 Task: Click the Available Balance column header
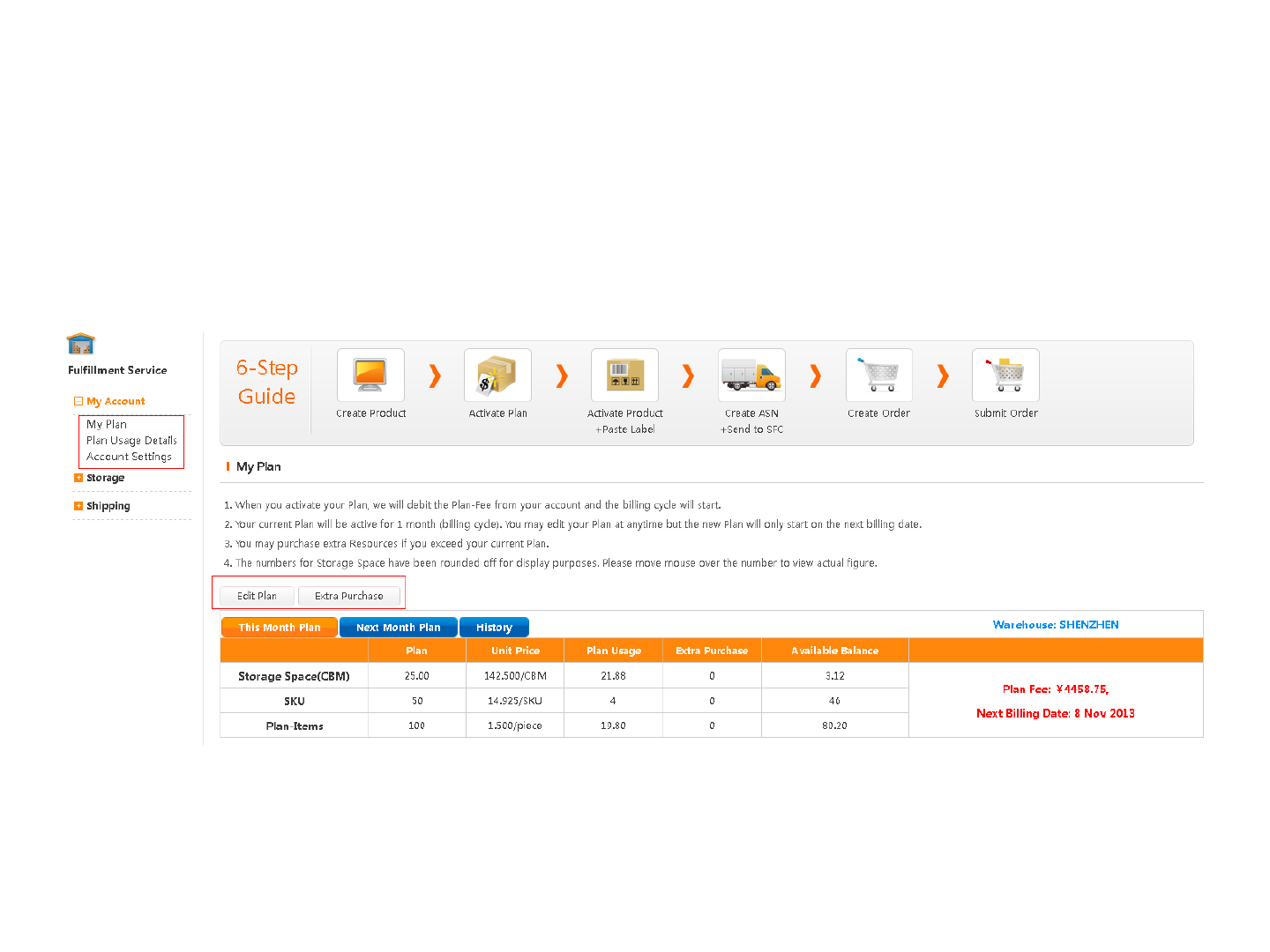tap(835, 651)
